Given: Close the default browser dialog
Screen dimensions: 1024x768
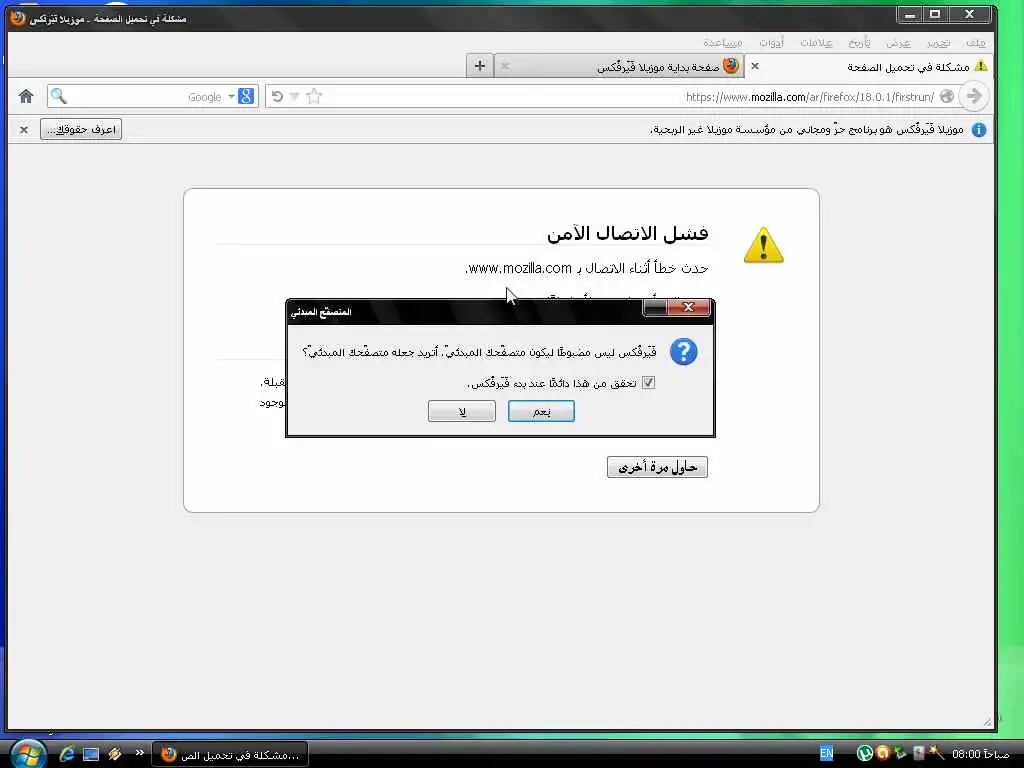Looking at the screenshot, I should 688,308.
